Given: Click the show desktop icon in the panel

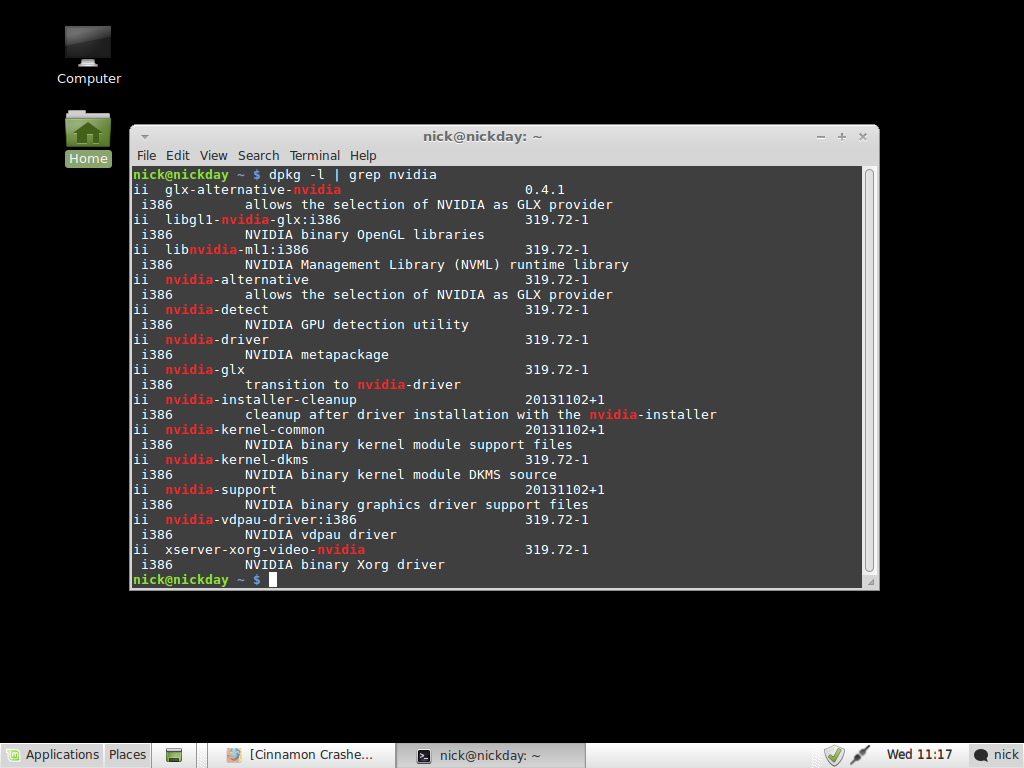Looking at the screenshot, I should pyautogui.click(x=174, y=756).
